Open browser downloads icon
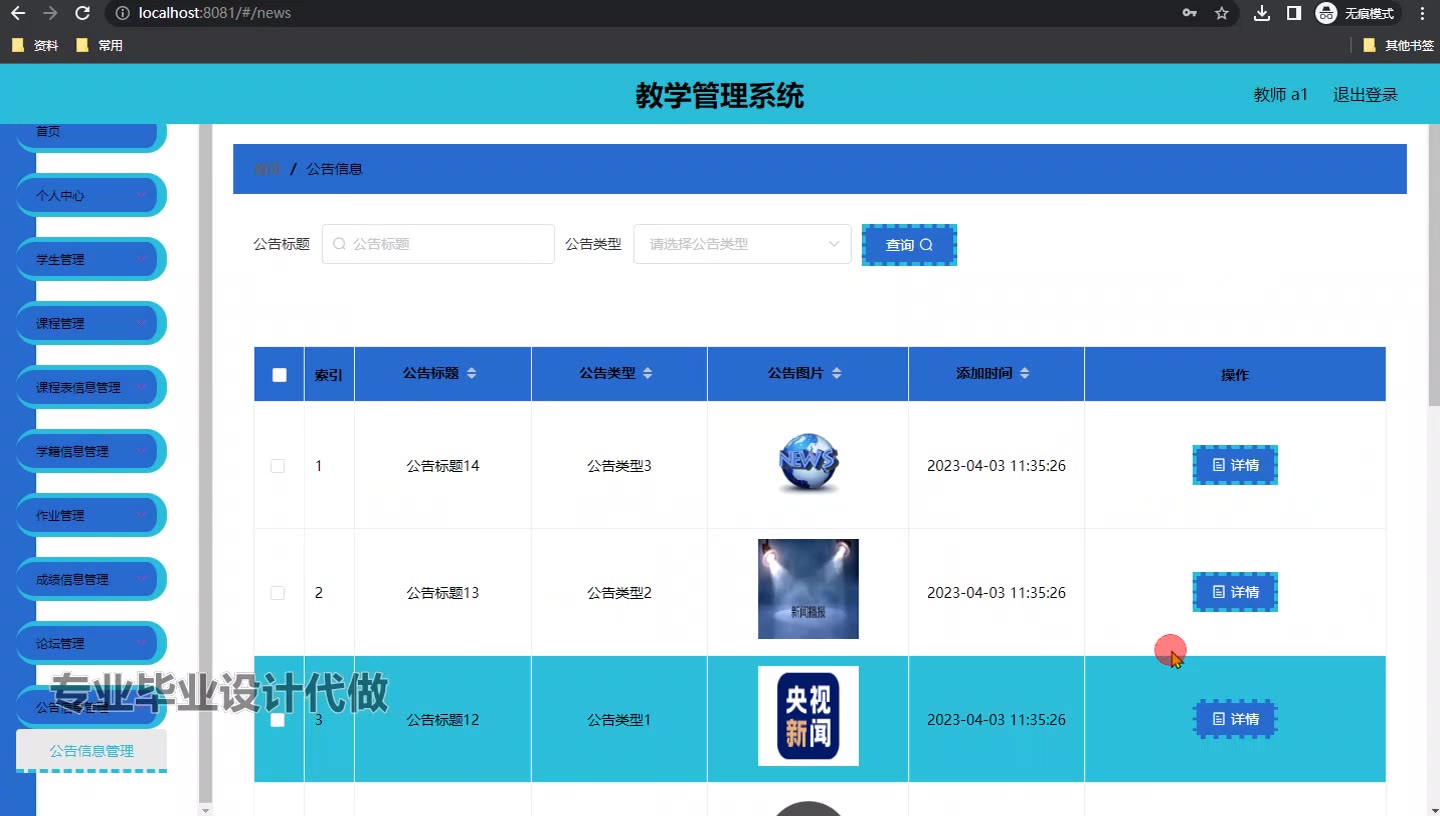1440x816 pixels. tap(1262, 13)
